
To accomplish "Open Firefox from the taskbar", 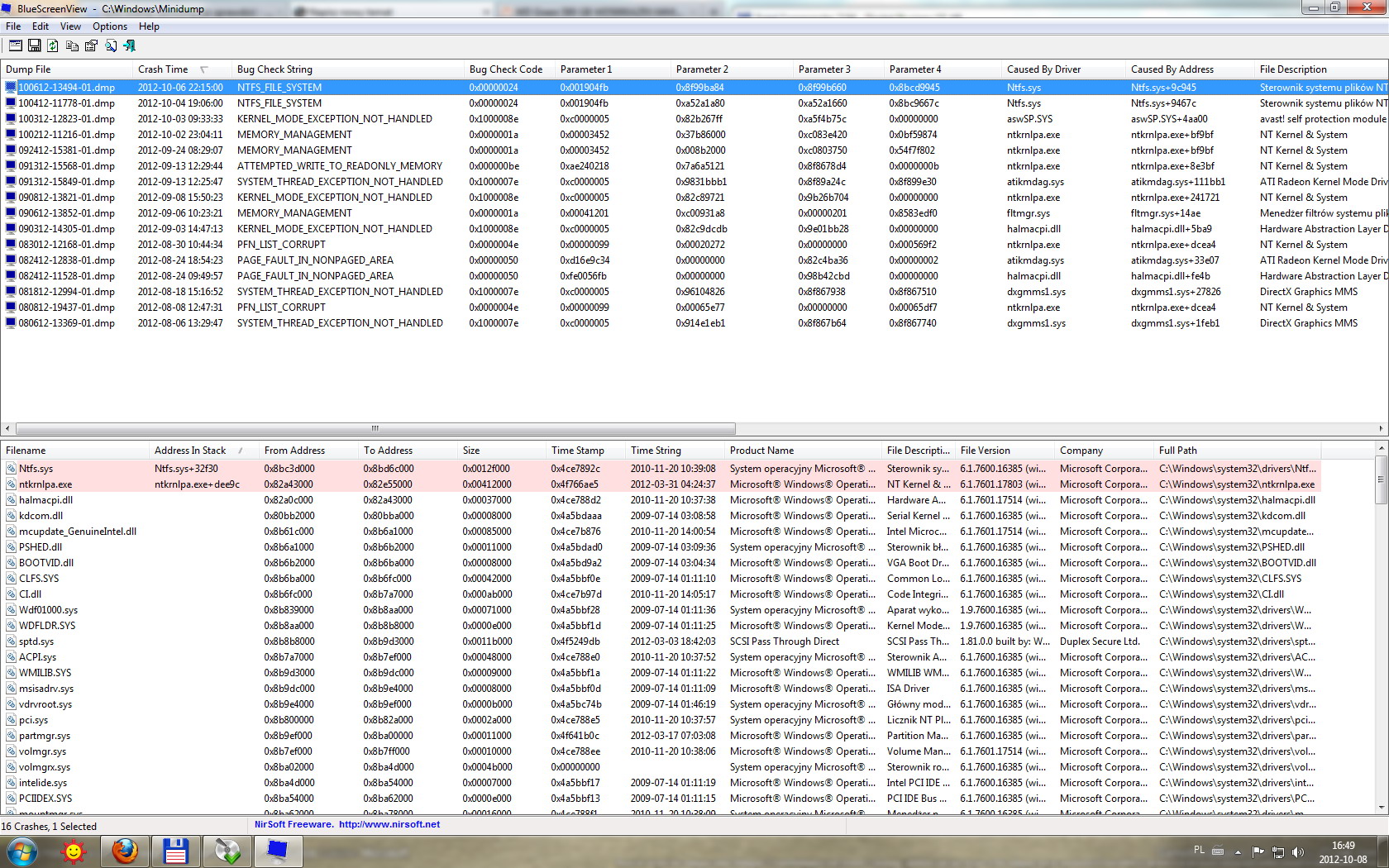I will pos(125,851).
